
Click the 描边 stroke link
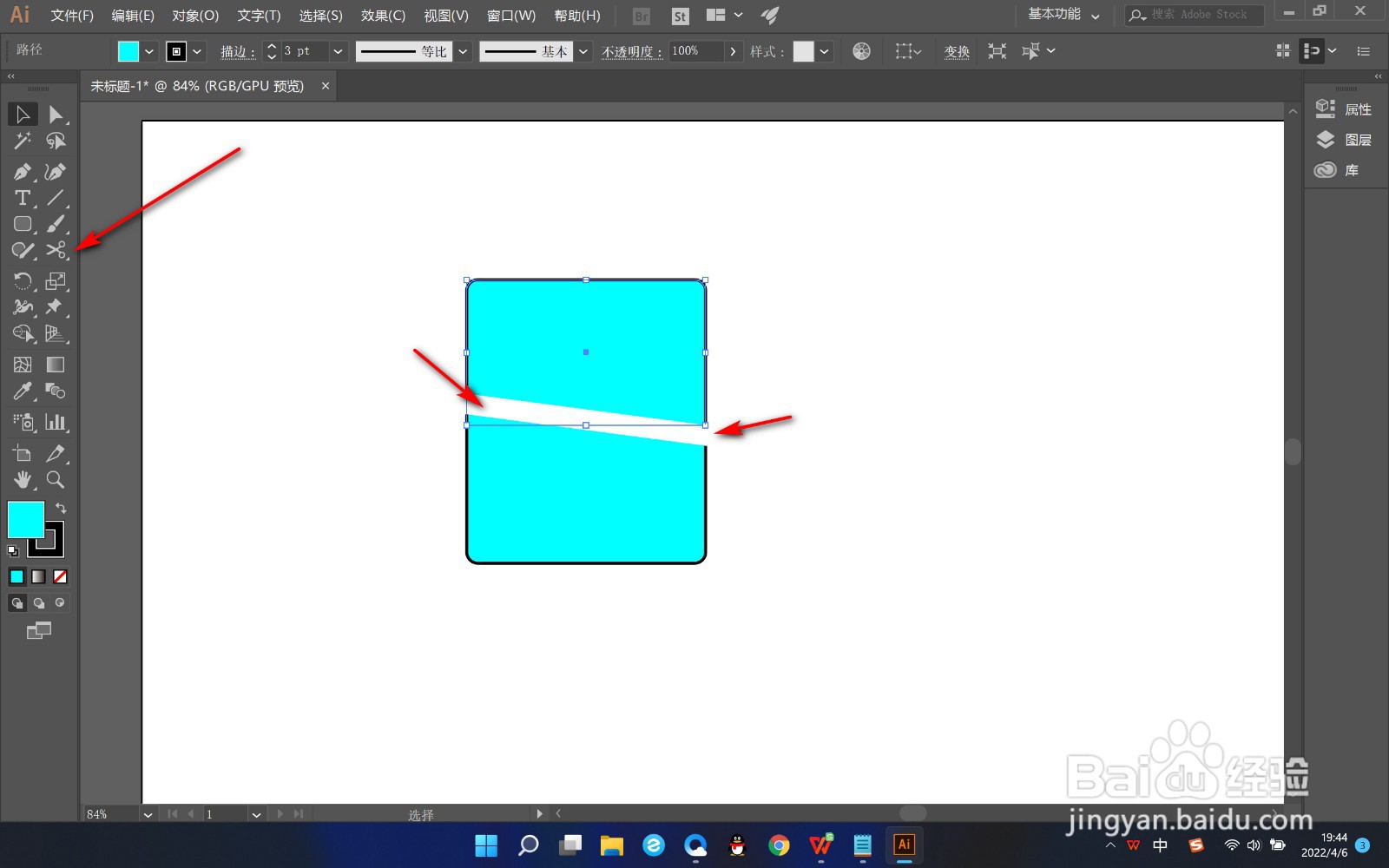pos(237,52)
